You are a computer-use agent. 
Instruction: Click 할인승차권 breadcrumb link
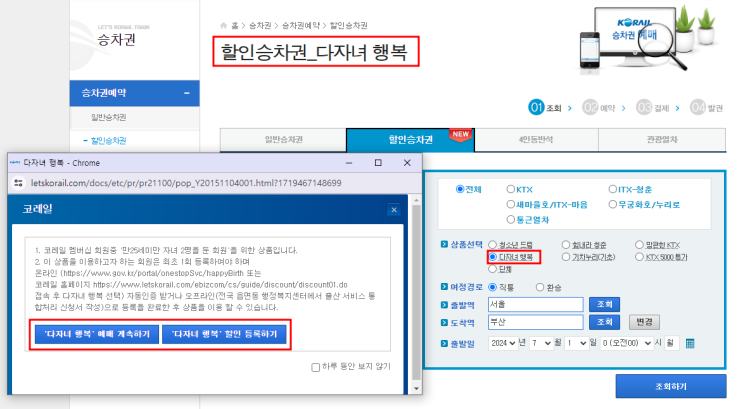348,26
